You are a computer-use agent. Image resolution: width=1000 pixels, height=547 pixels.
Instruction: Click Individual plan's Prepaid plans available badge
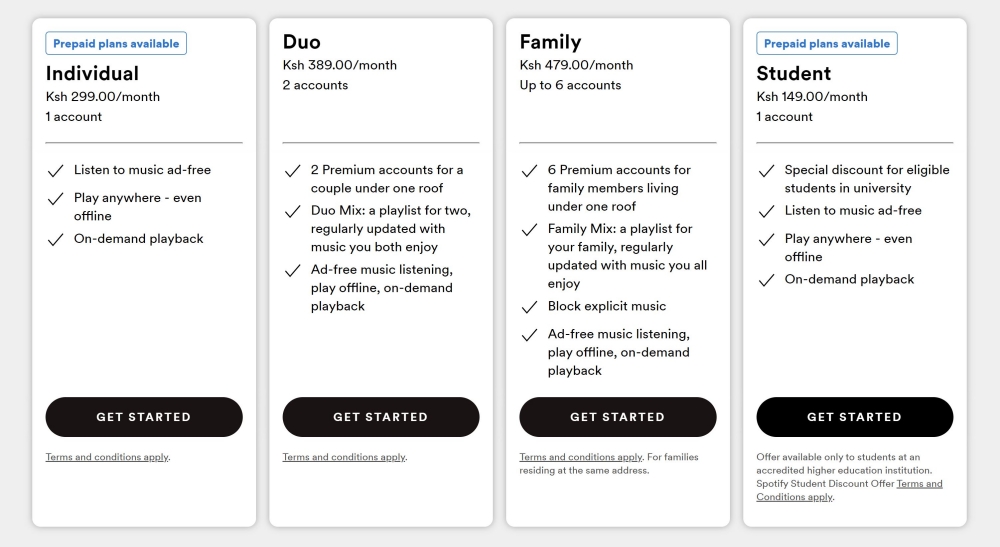coord(116,44)
